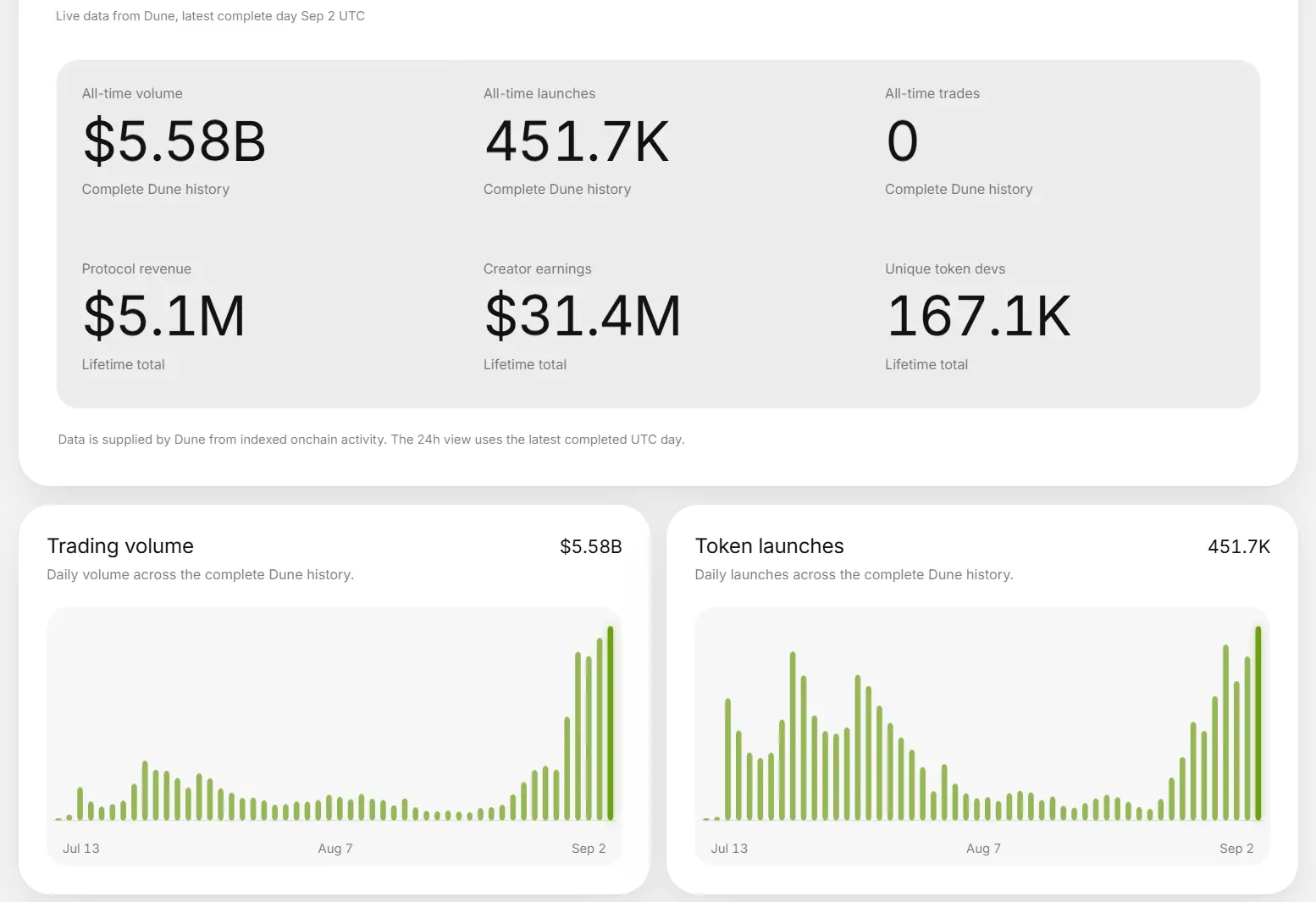
Task: Click the Daily launches across Dune history subtitle
Action: 854,575
